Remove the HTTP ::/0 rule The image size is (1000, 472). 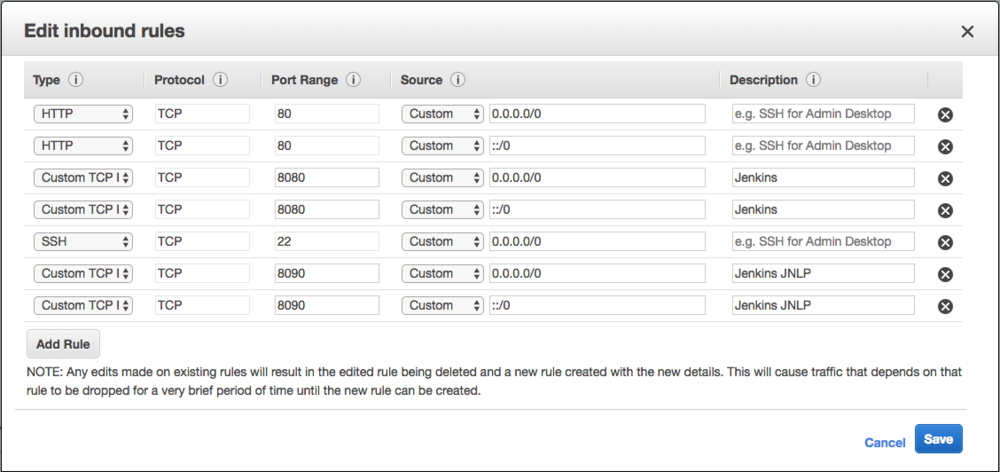point(945,147)
